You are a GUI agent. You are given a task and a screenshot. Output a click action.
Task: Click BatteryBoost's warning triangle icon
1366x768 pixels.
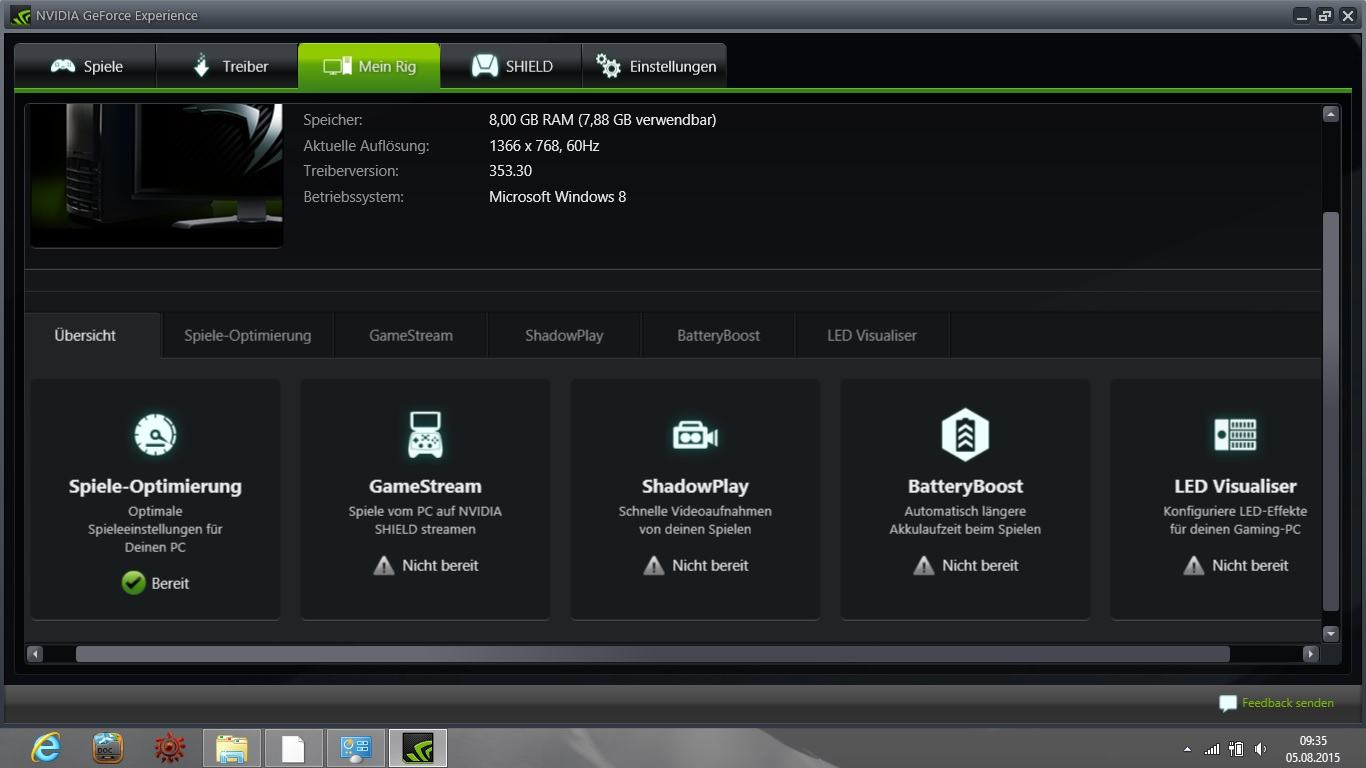point(924,566)
